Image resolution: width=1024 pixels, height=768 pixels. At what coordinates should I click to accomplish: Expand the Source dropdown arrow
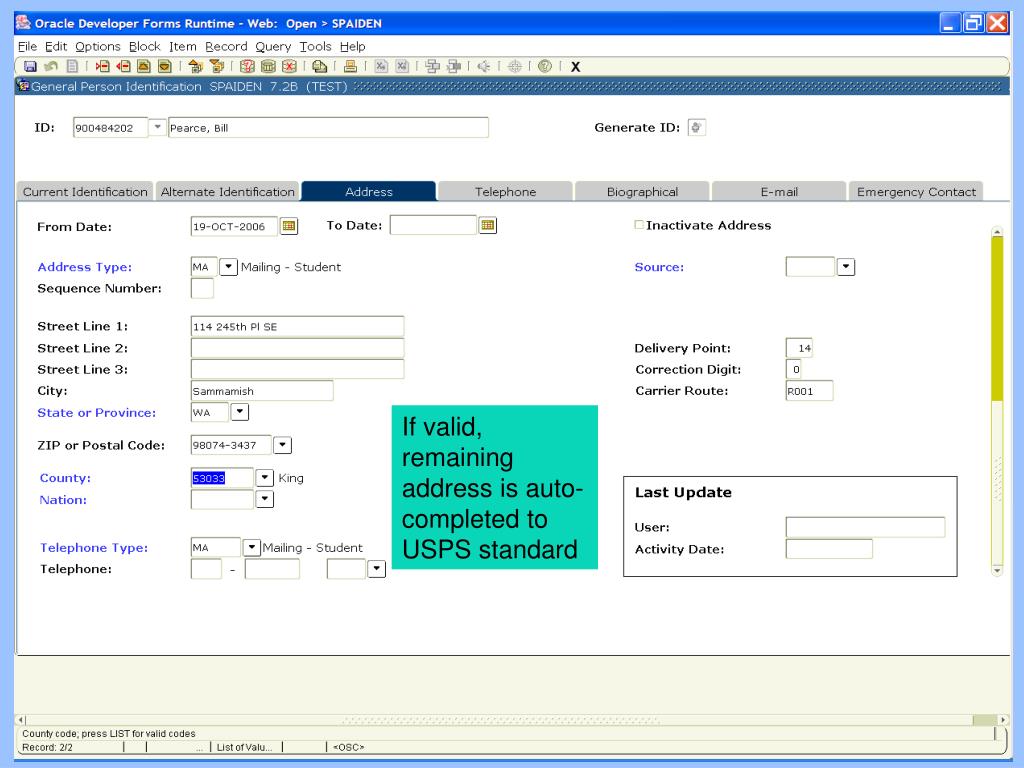click(x=846, y=266)
